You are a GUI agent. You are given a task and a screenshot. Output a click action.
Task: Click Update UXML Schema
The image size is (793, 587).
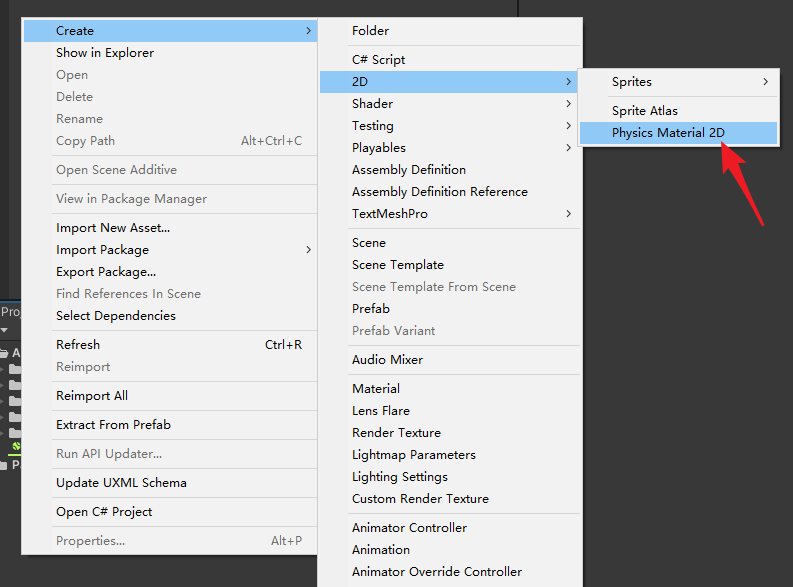tap(170, 483)
